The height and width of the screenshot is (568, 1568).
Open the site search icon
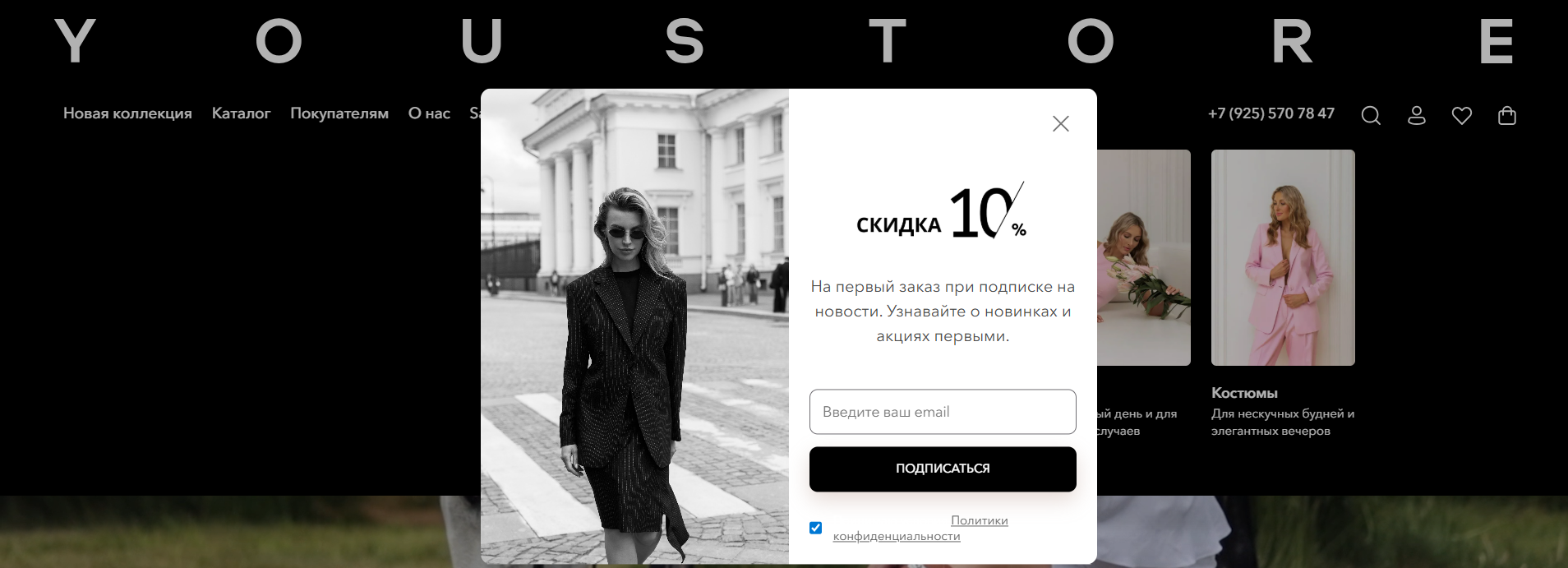coord(1371,115)
